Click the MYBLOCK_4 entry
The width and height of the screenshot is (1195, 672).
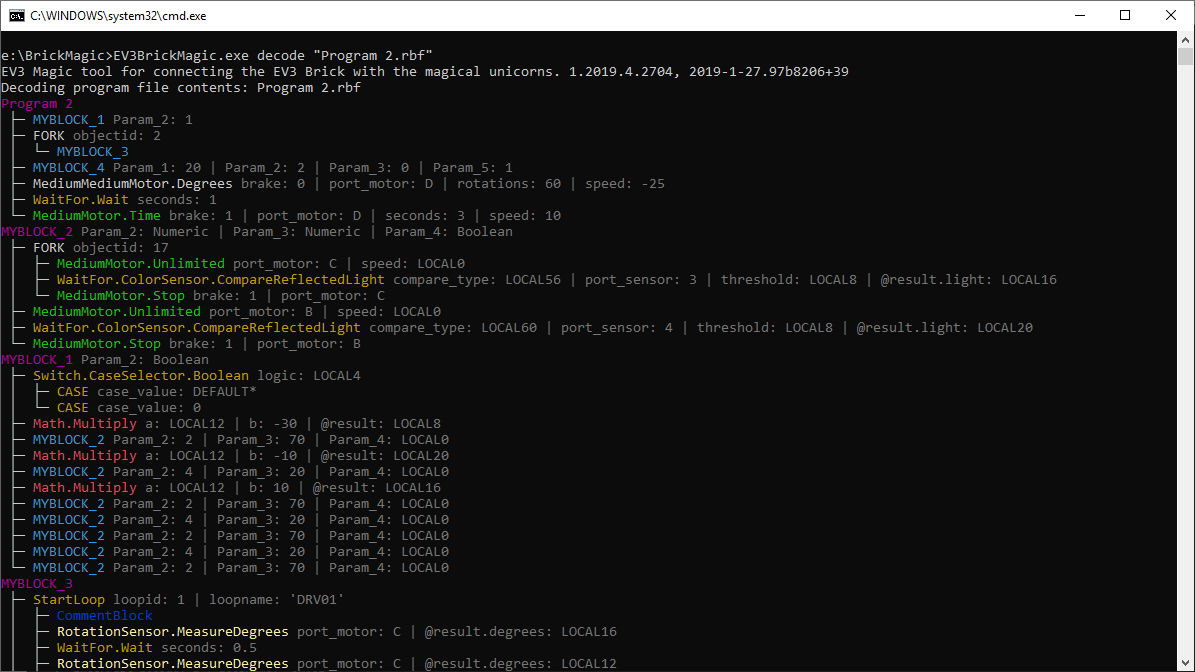point(68,168)
